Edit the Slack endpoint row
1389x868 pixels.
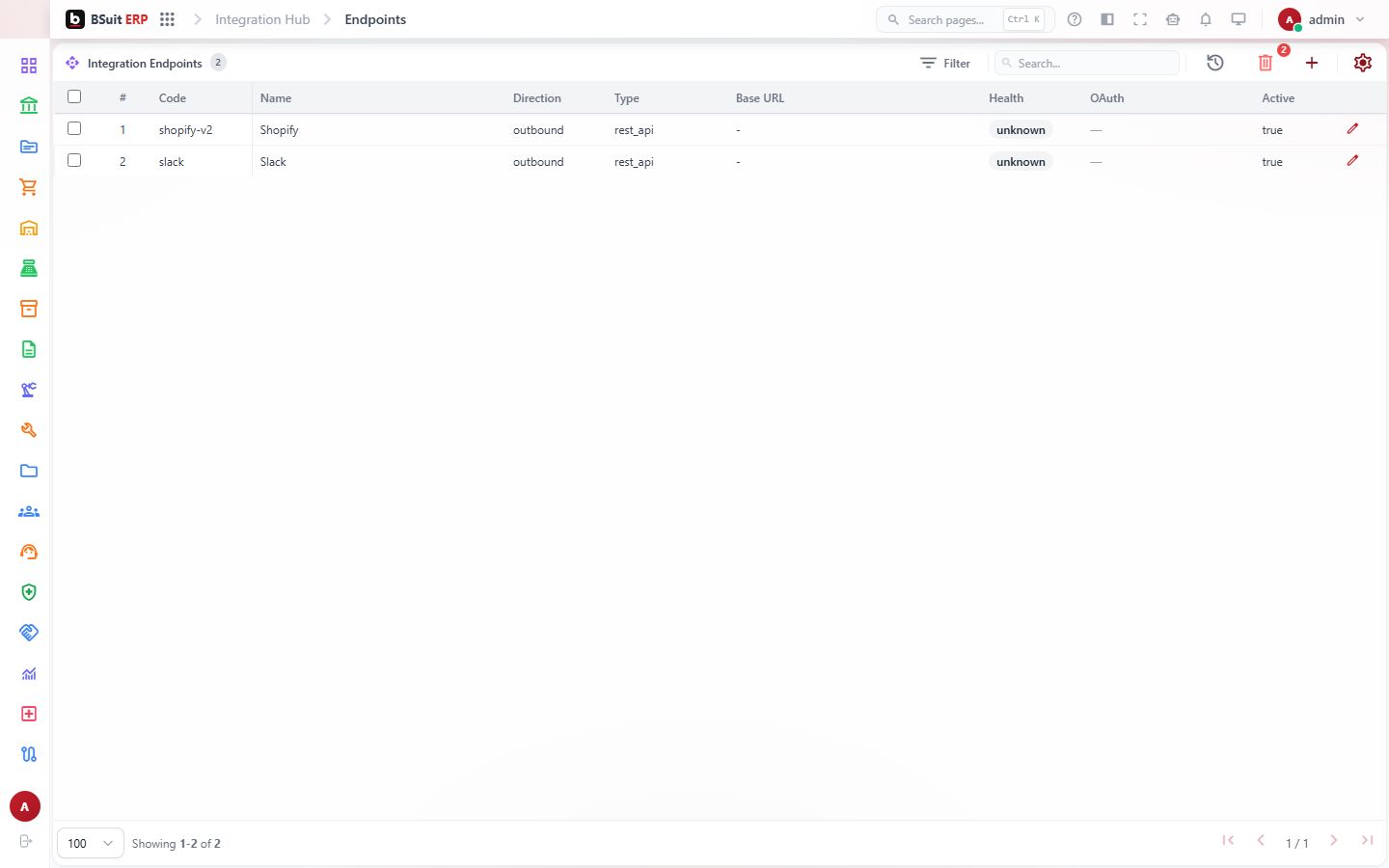pyautogui.click(x=1352, y=161)
